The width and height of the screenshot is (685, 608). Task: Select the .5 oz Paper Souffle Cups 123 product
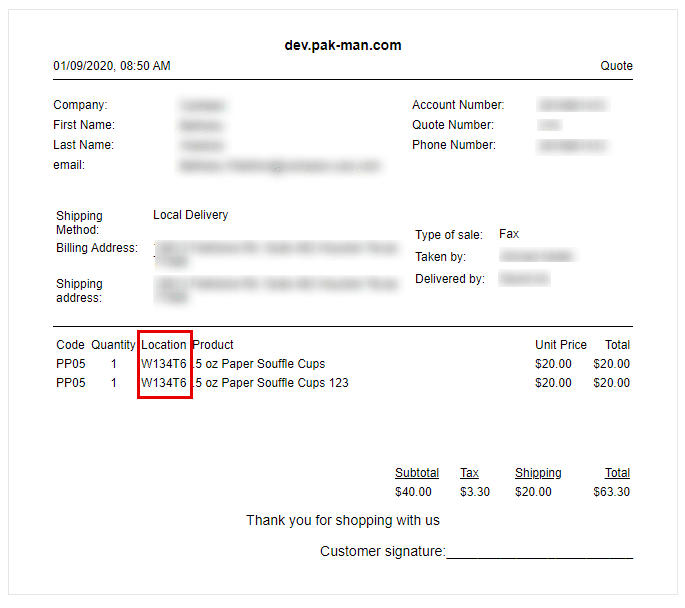tap(271, 383)
